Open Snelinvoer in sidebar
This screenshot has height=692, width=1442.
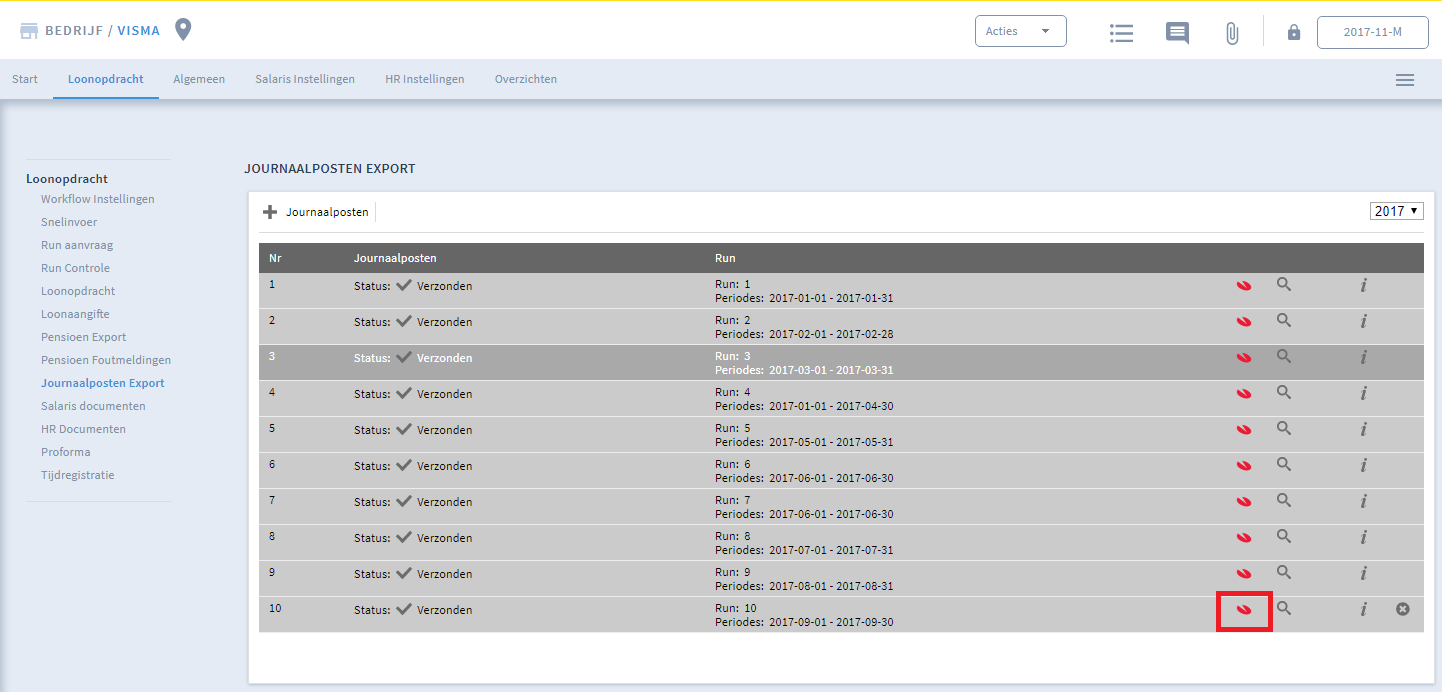tap(69, 222)
